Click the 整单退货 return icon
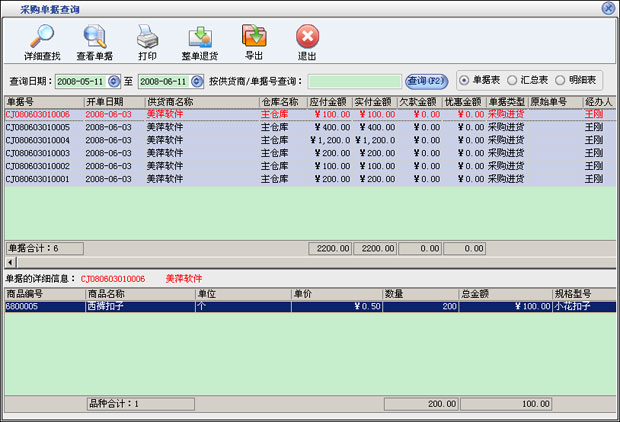620x422 pixels. click(200, 37)
